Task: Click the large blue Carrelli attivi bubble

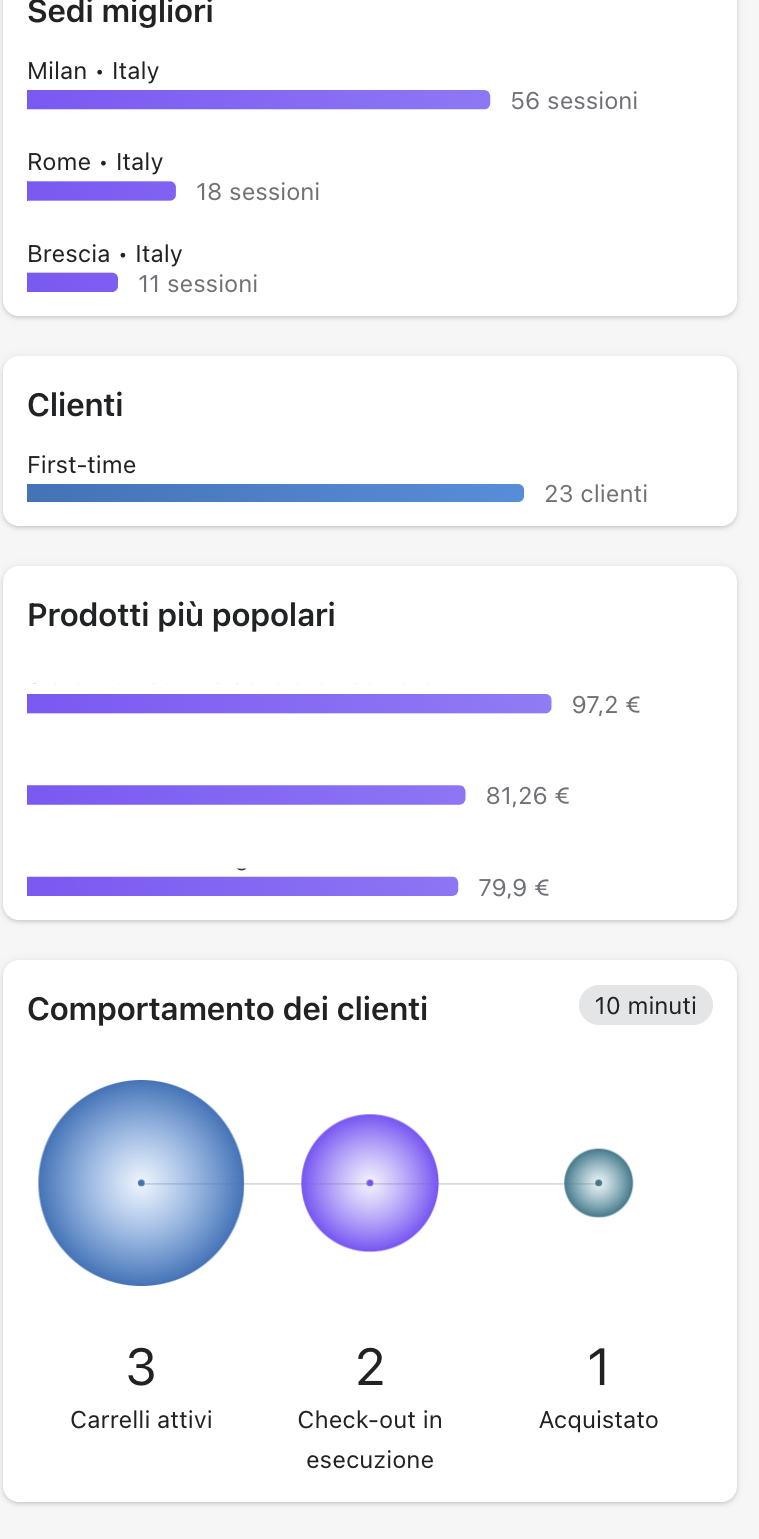Action: [141, 1183]
